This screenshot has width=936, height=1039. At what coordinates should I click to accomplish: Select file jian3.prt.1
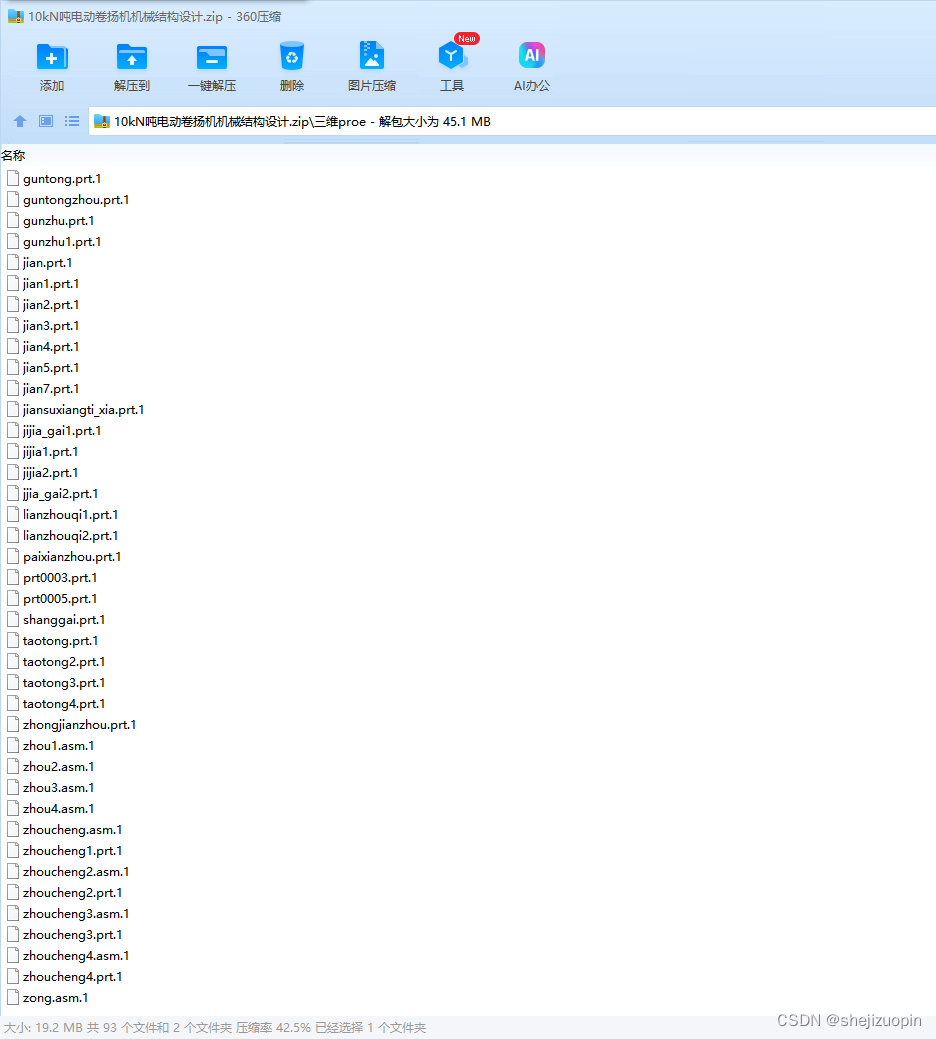(x=43, y=326)
